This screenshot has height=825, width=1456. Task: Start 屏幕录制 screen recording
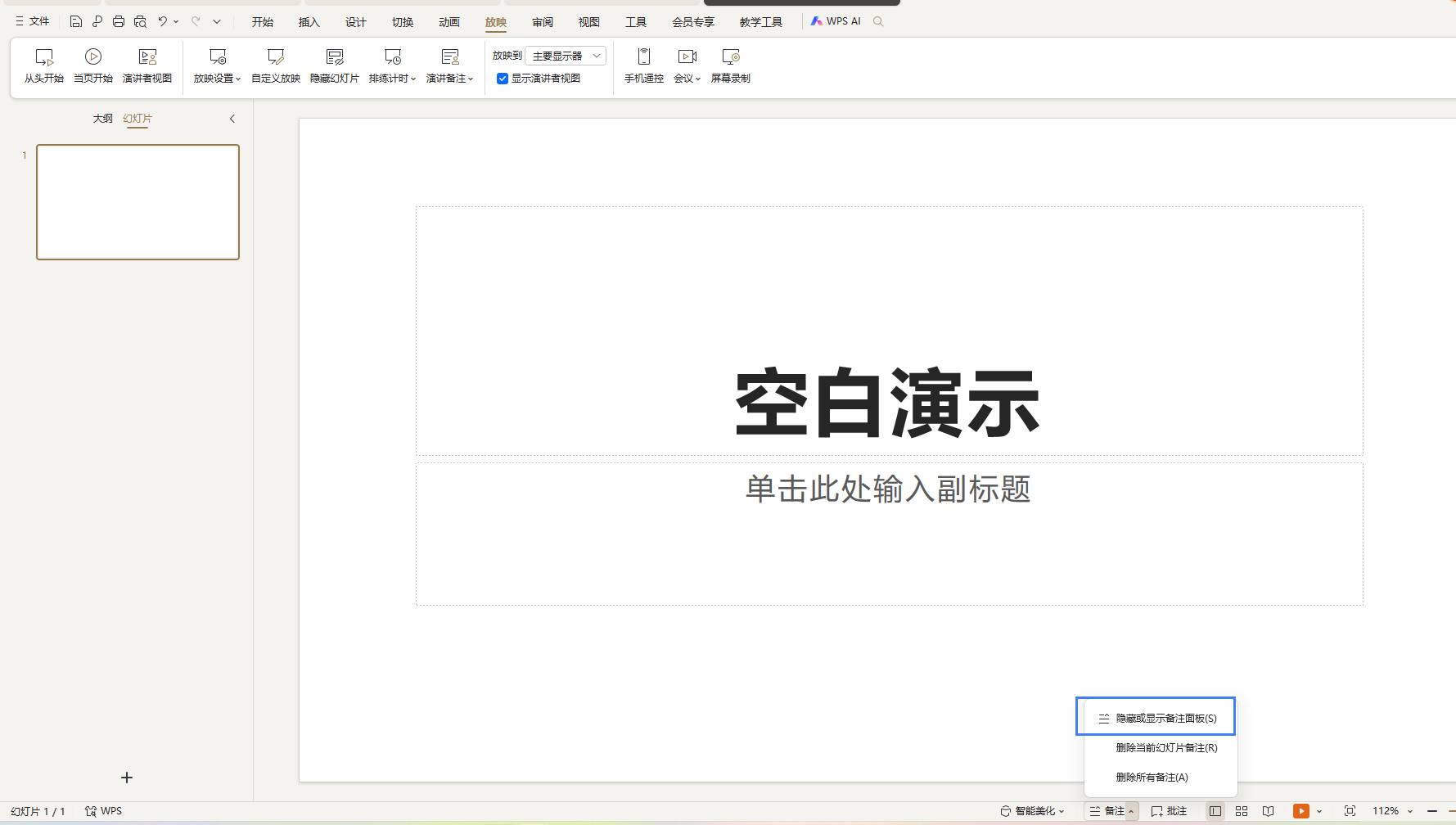coord(730,57)
